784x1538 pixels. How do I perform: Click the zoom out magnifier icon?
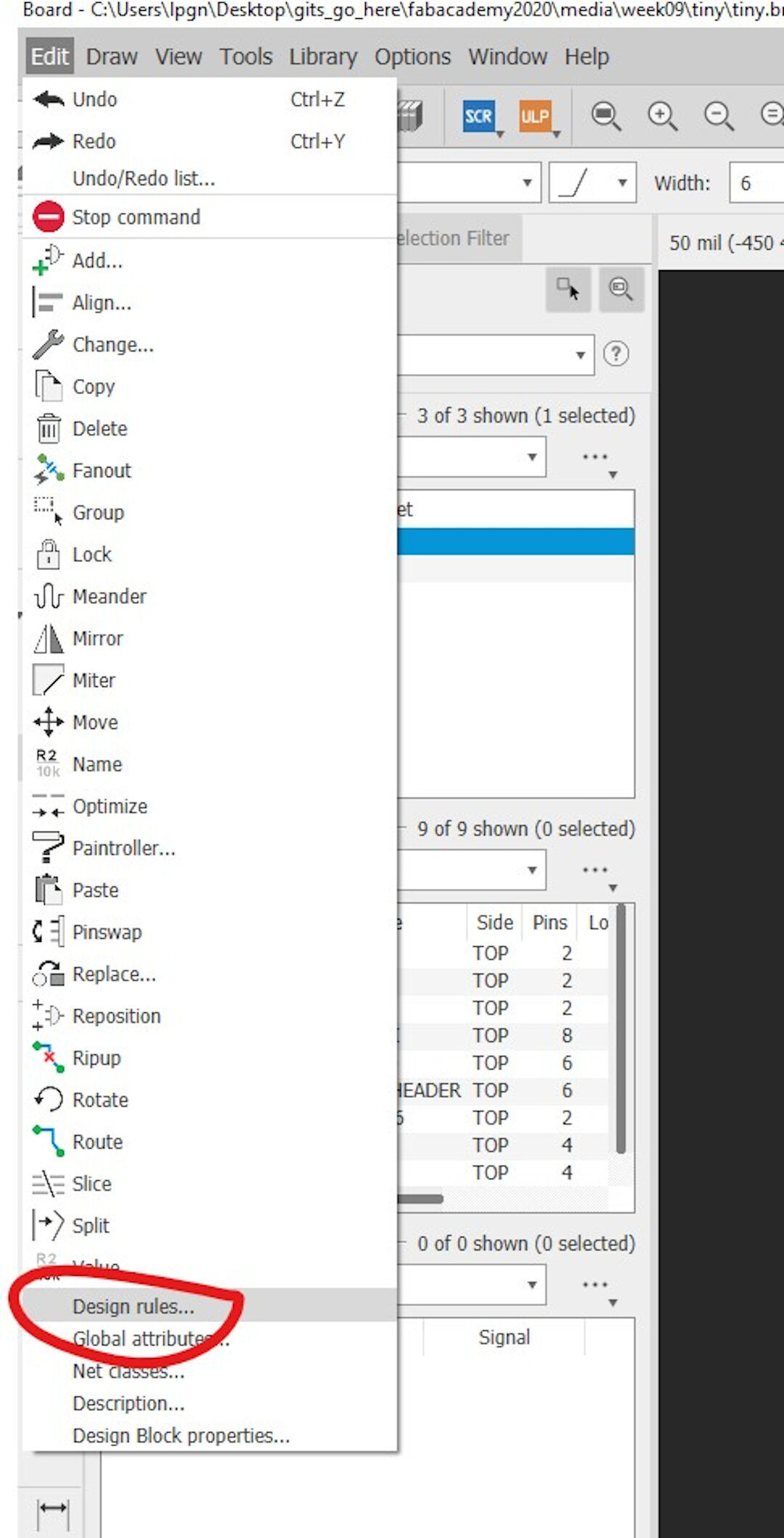coord(719,115)
